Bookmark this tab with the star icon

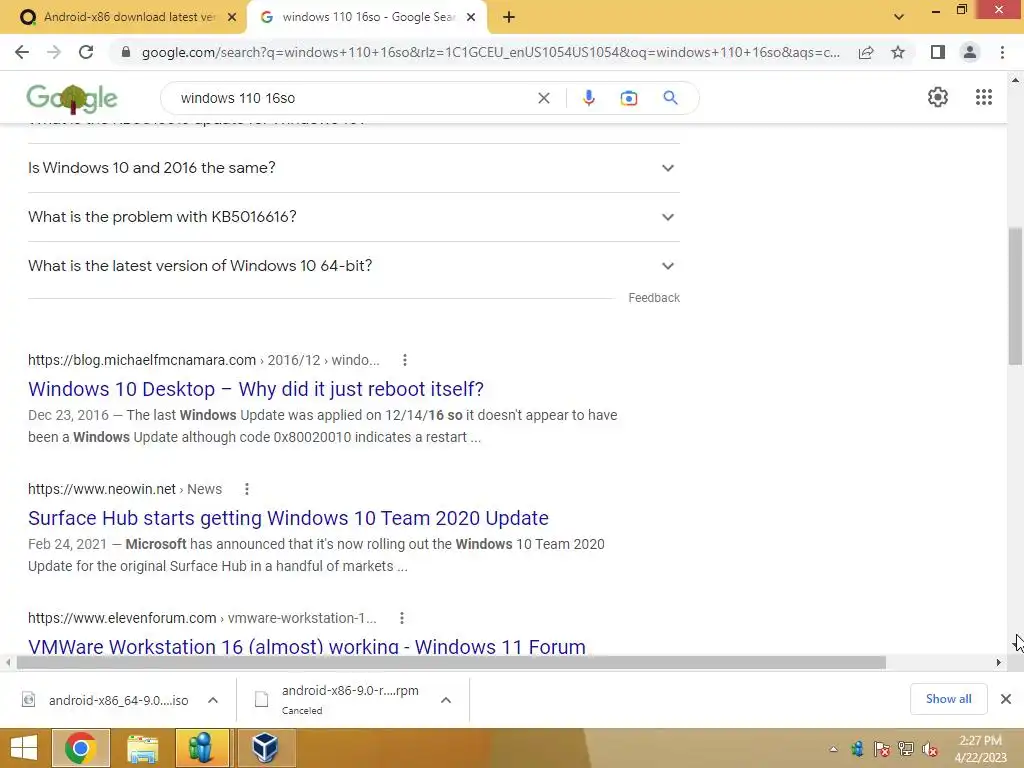tap(898, 52)
